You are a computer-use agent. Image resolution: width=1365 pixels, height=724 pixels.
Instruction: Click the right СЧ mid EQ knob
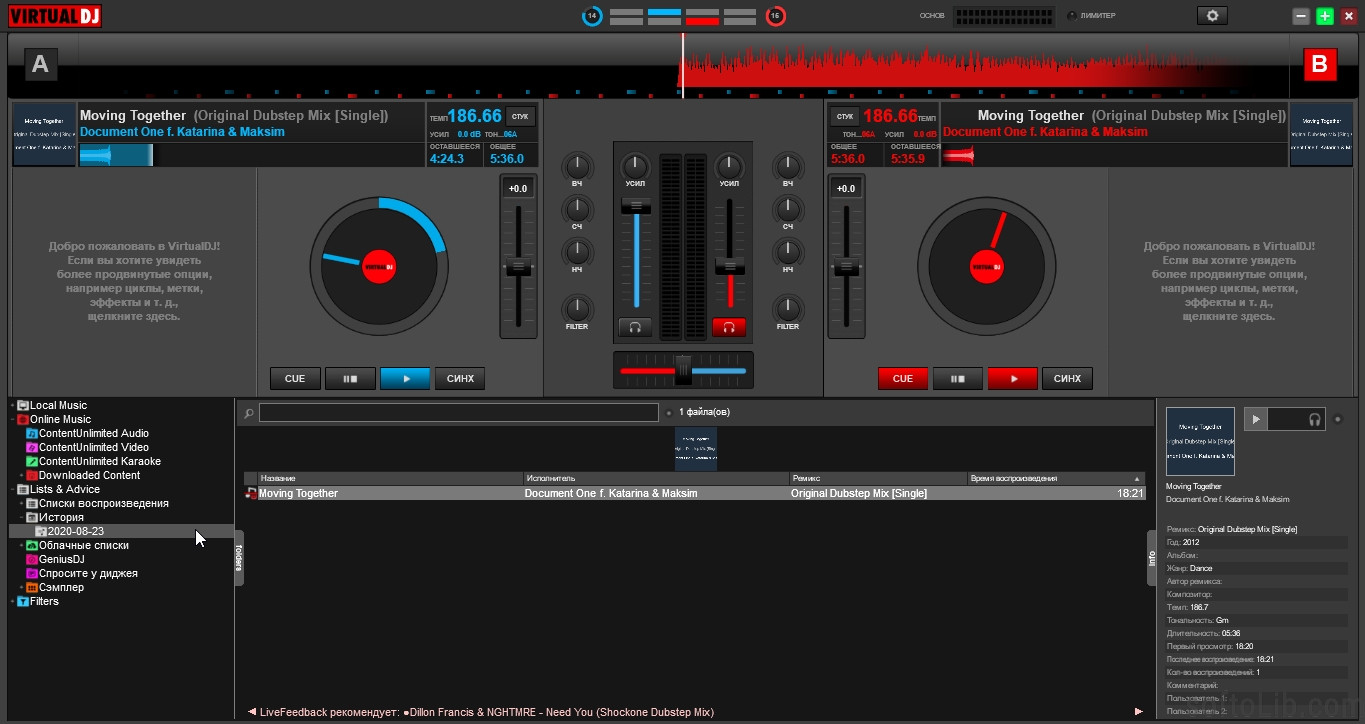coord(788,209)
